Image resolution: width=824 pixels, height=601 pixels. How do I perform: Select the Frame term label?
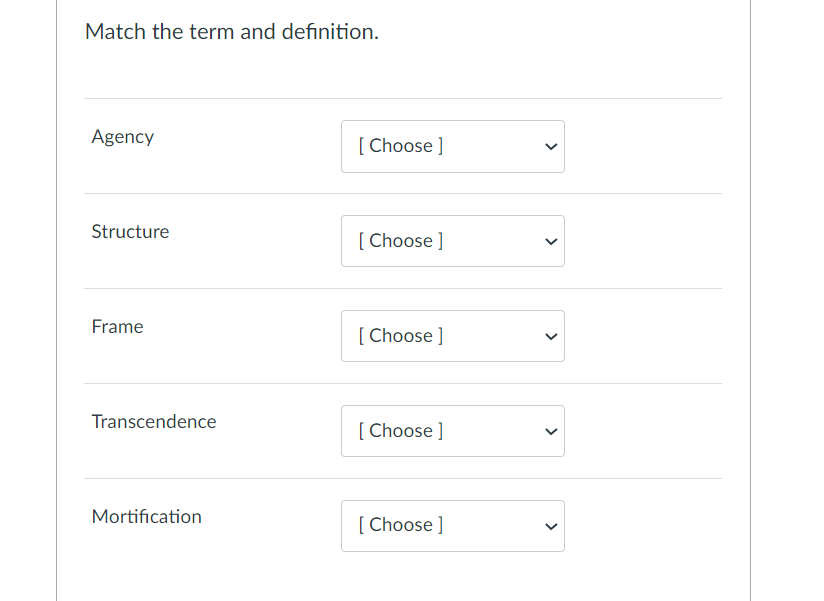pos(117,327)
